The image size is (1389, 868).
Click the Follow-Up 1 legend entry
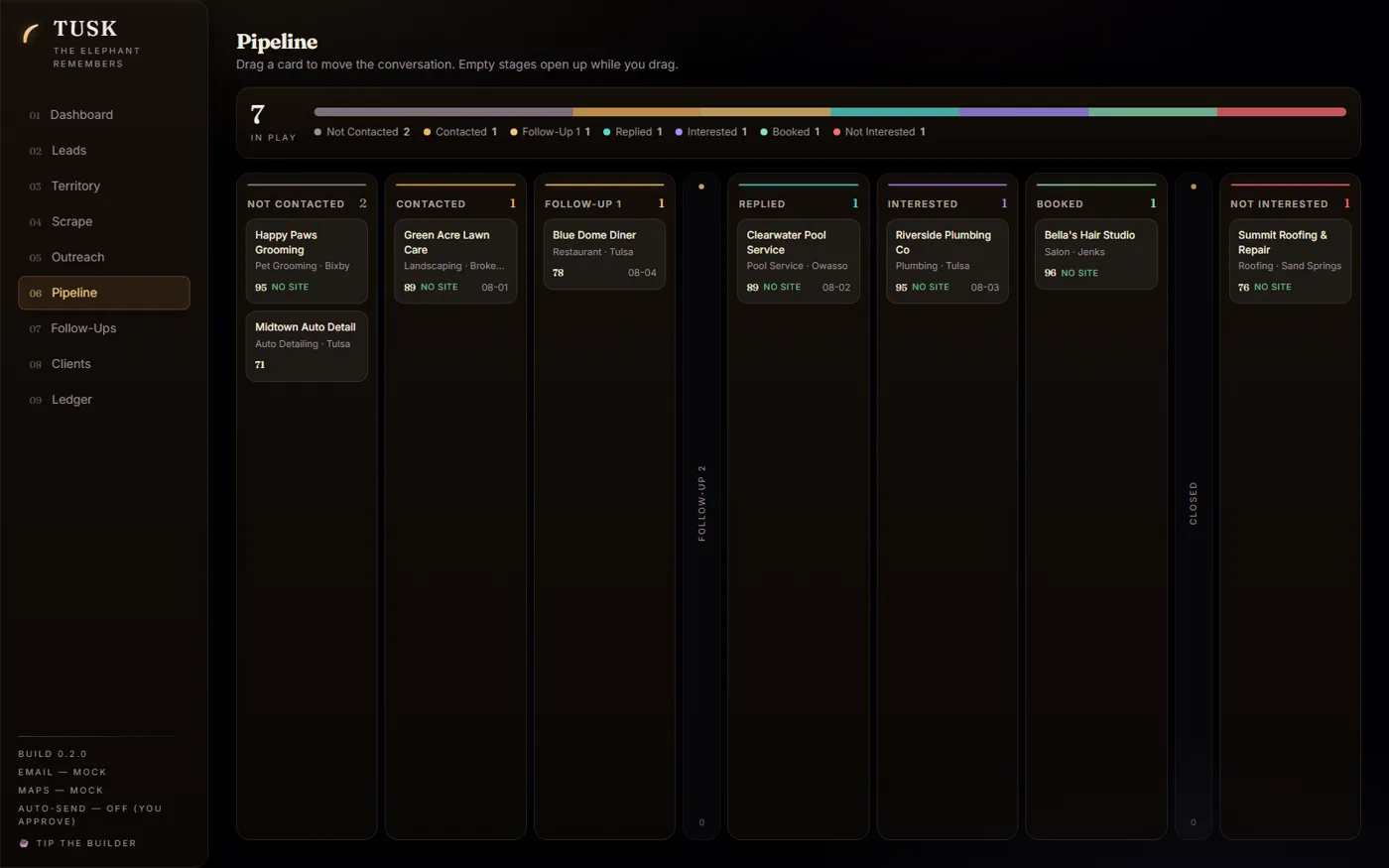point(551,132)
